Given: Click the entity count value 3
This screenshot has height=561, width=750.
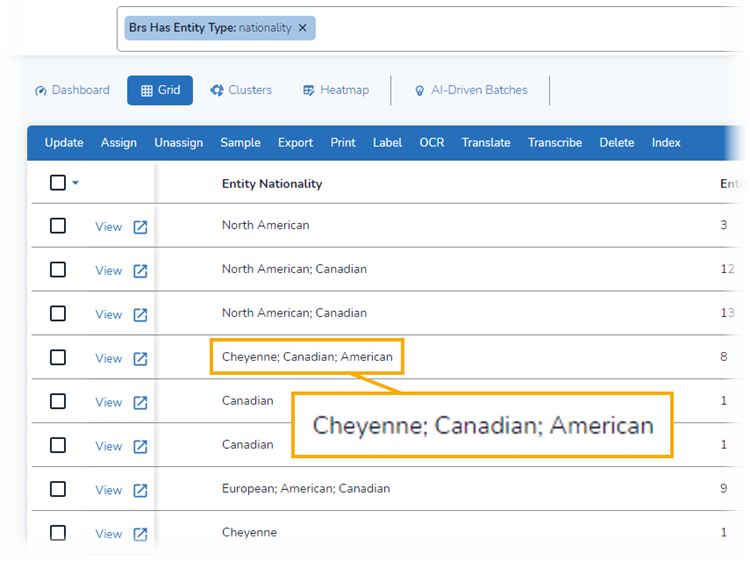Looking at the screenshot, I should pyautogui.click(x=724, y=225).
